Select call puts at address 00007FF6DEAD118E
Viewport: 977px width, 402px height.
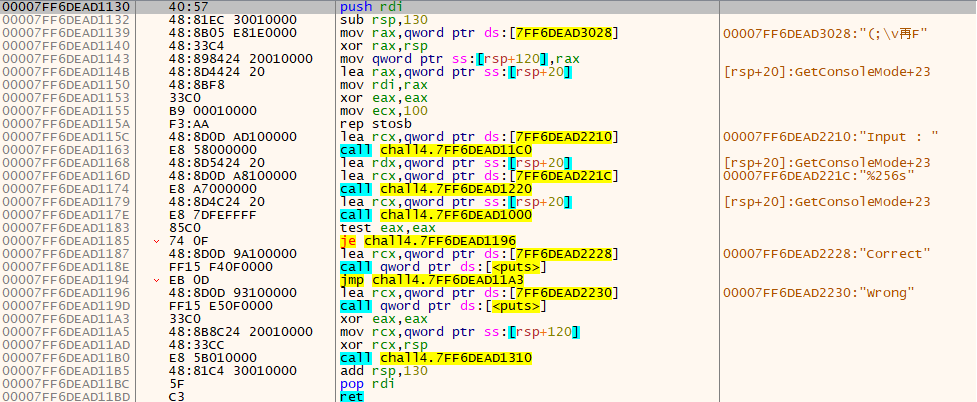click(442, 267)
